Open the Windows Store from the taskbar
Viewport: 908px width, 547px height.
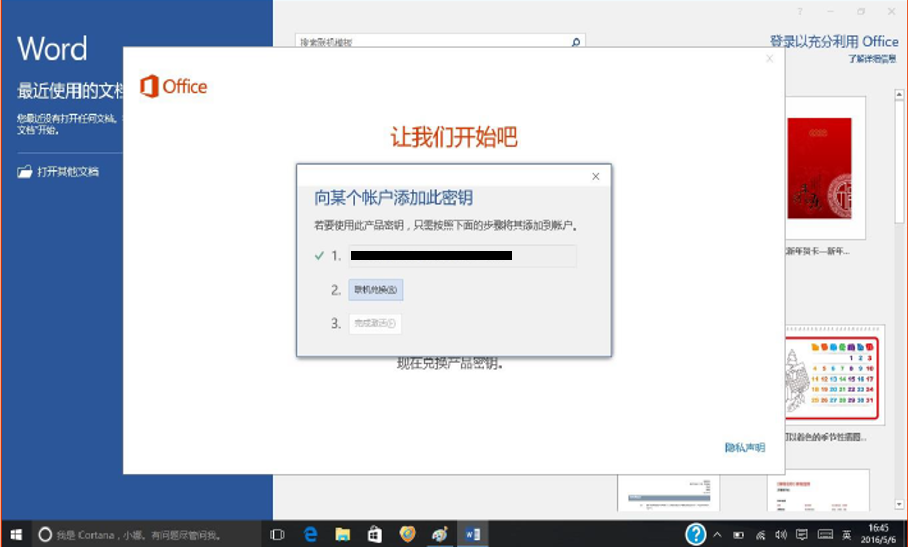pyautogui.click(x=375, y=534)
